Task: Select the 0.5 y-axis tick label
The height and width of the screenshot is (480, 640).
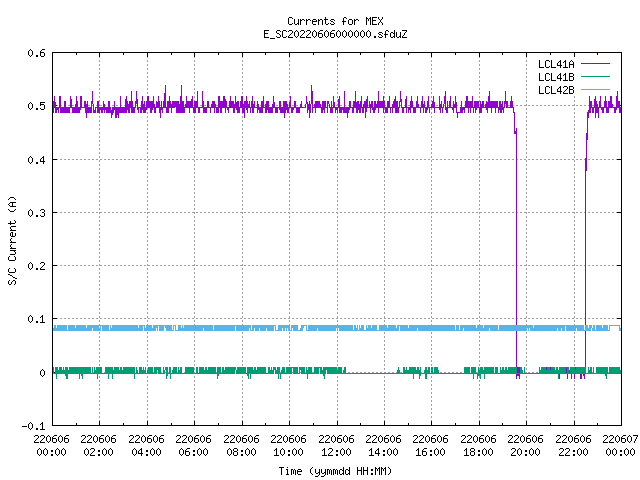Action: [x=36, y=106]
